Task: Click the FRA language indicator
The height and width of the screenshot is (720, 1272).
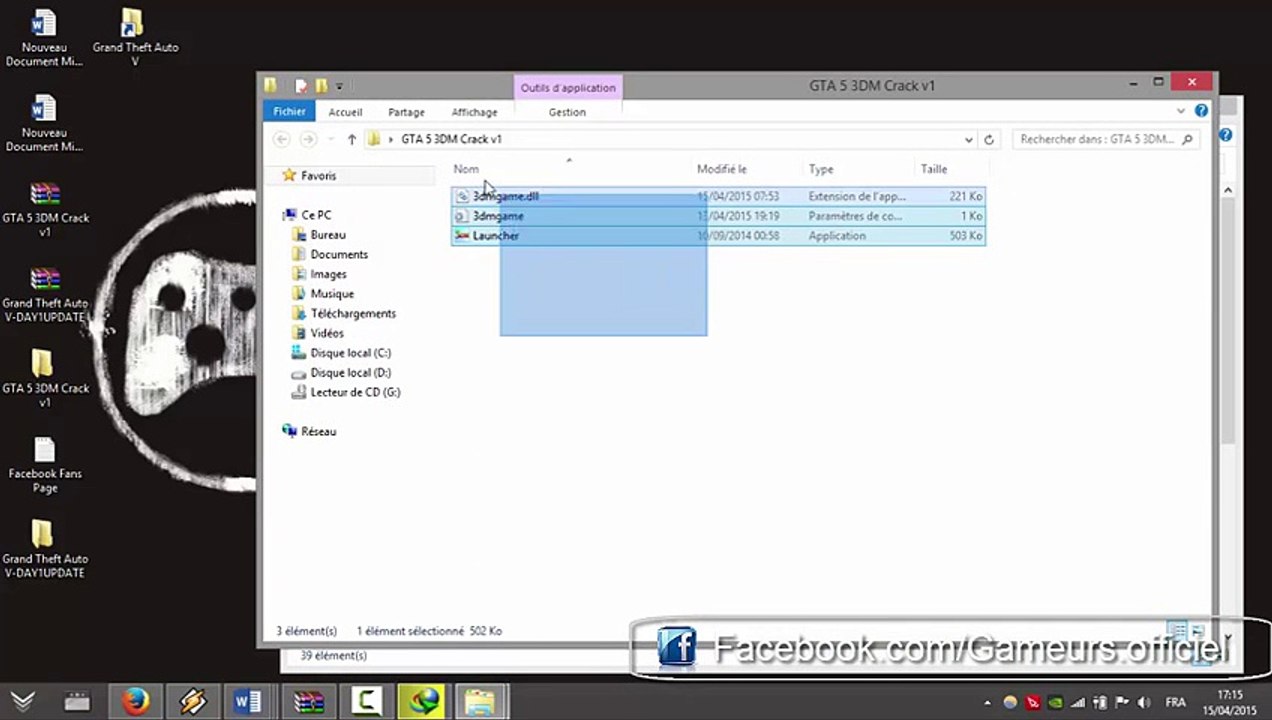Action: point(1176,703)
